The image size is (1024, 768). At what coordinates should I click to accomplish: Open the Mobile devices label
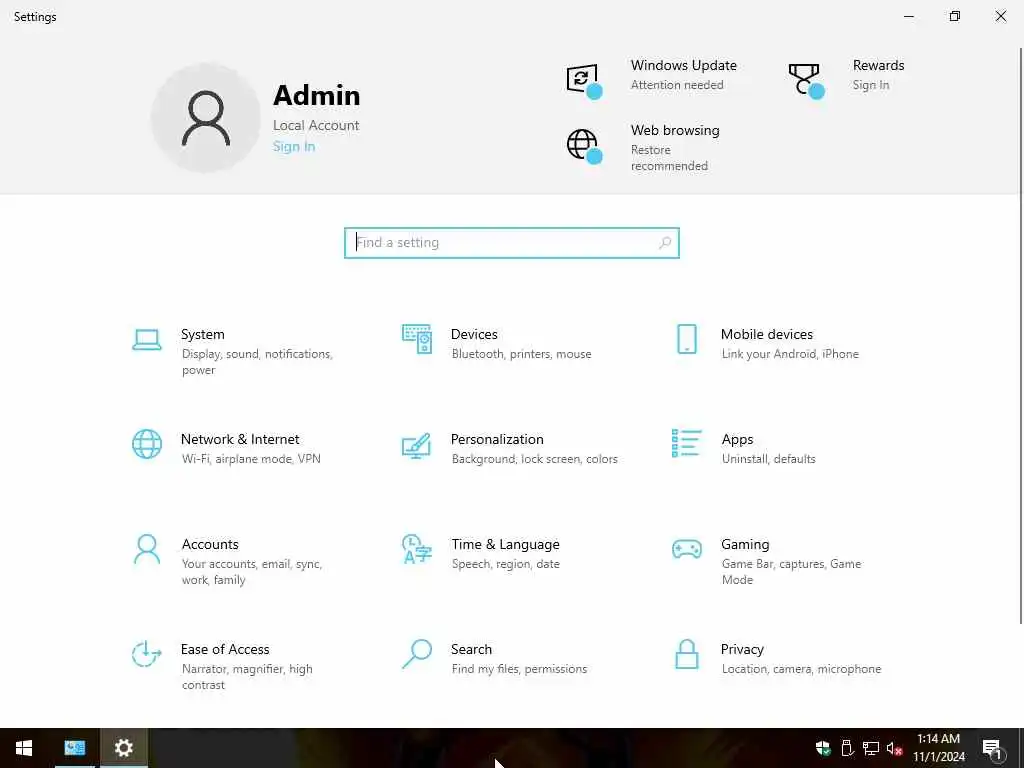pos(767,334)
